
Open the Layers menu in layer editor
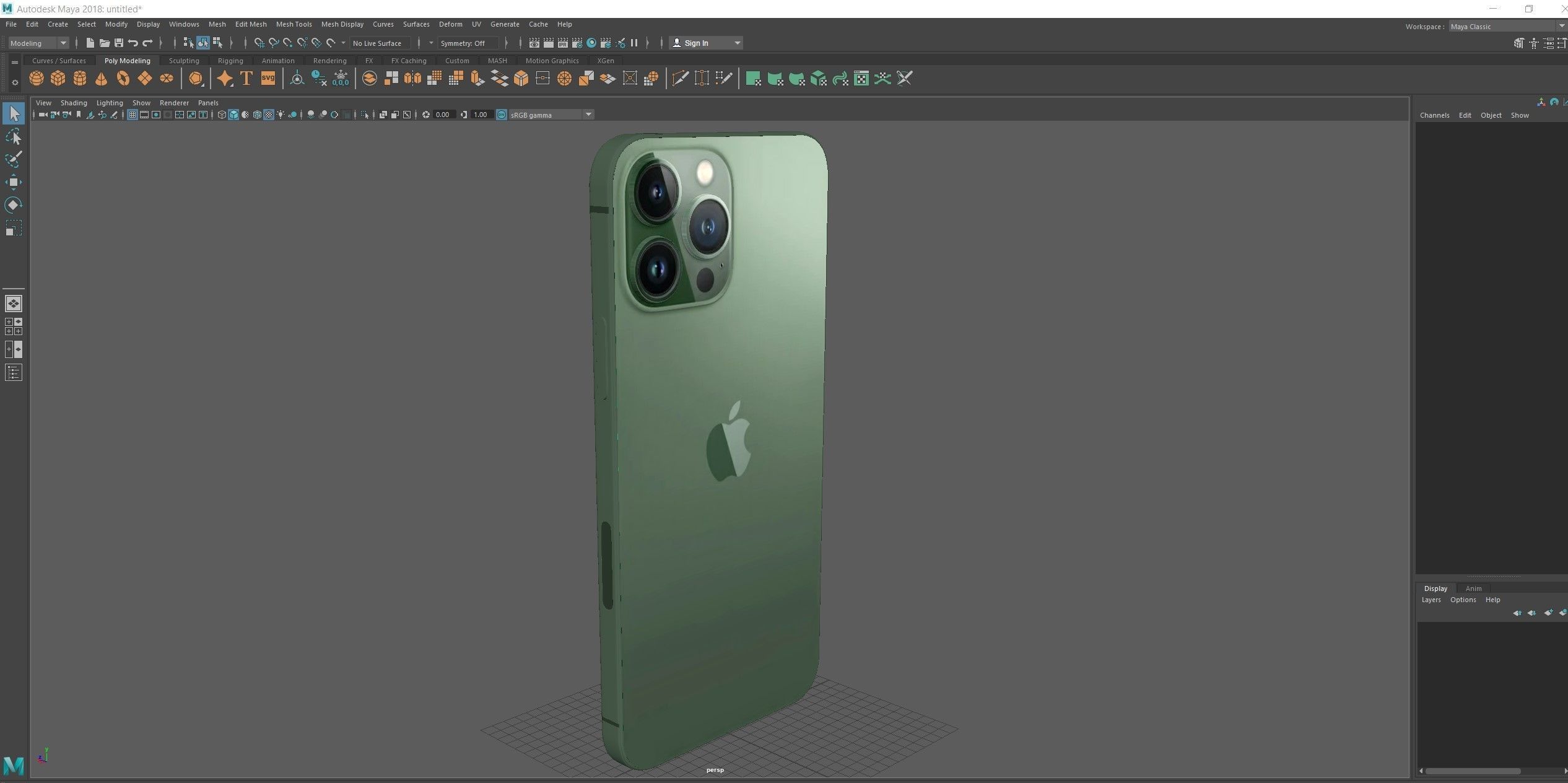tap(1431, 600)
